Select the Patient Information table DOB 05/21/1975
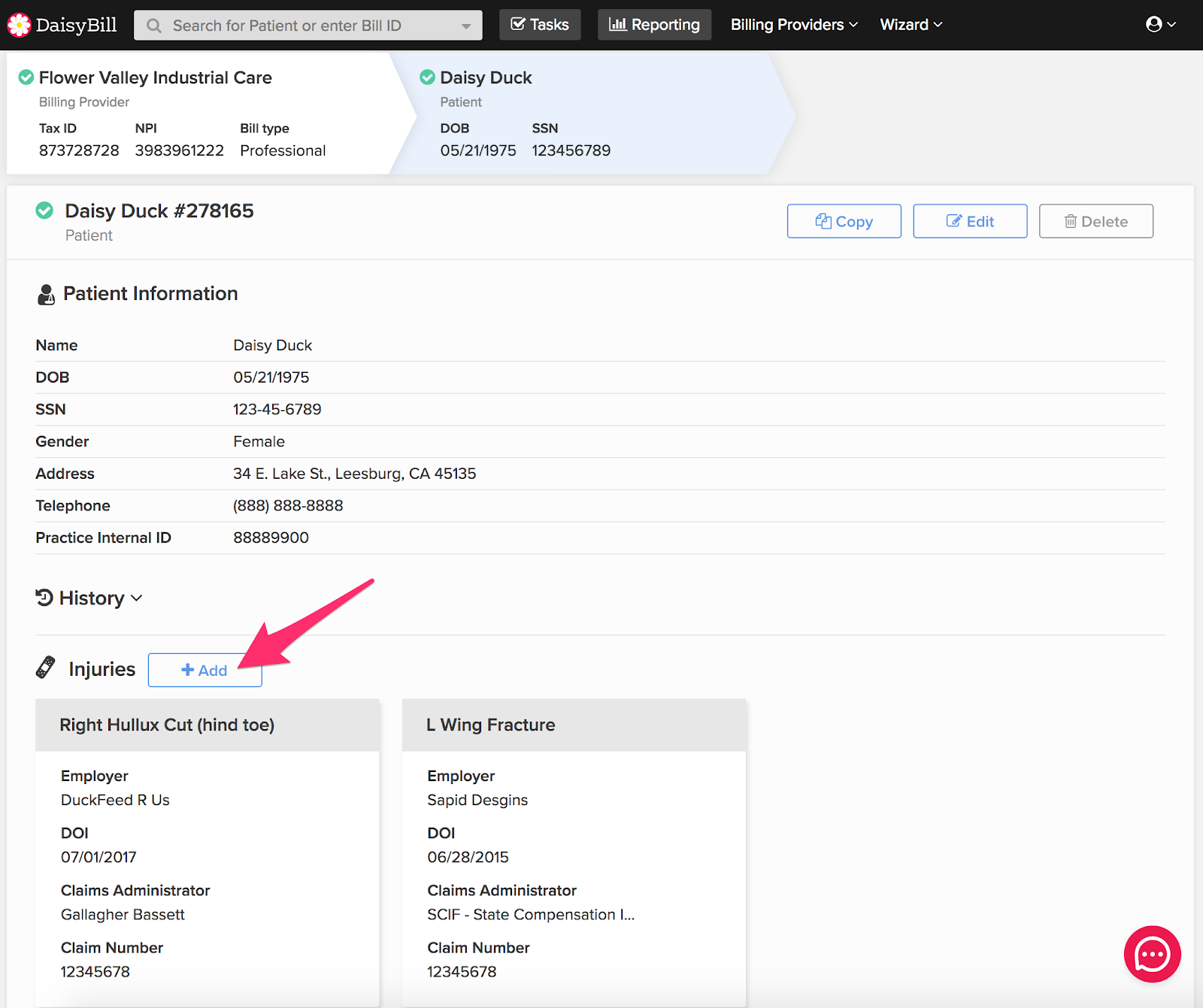The height and width of the screenshot is (1008, 1203). (271, 377)
